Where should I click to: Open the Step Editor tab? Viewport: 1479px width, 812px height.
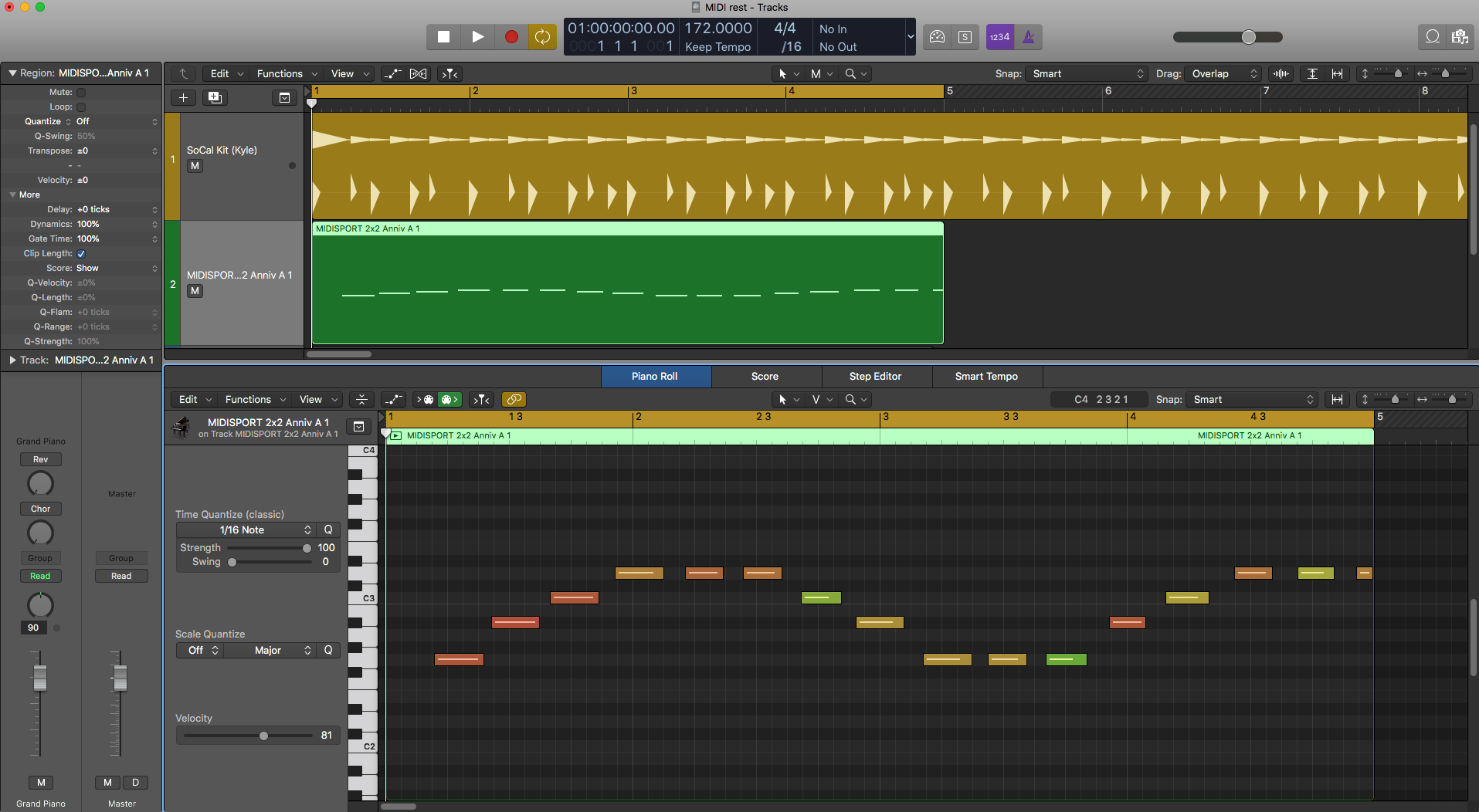coord(875,376)
